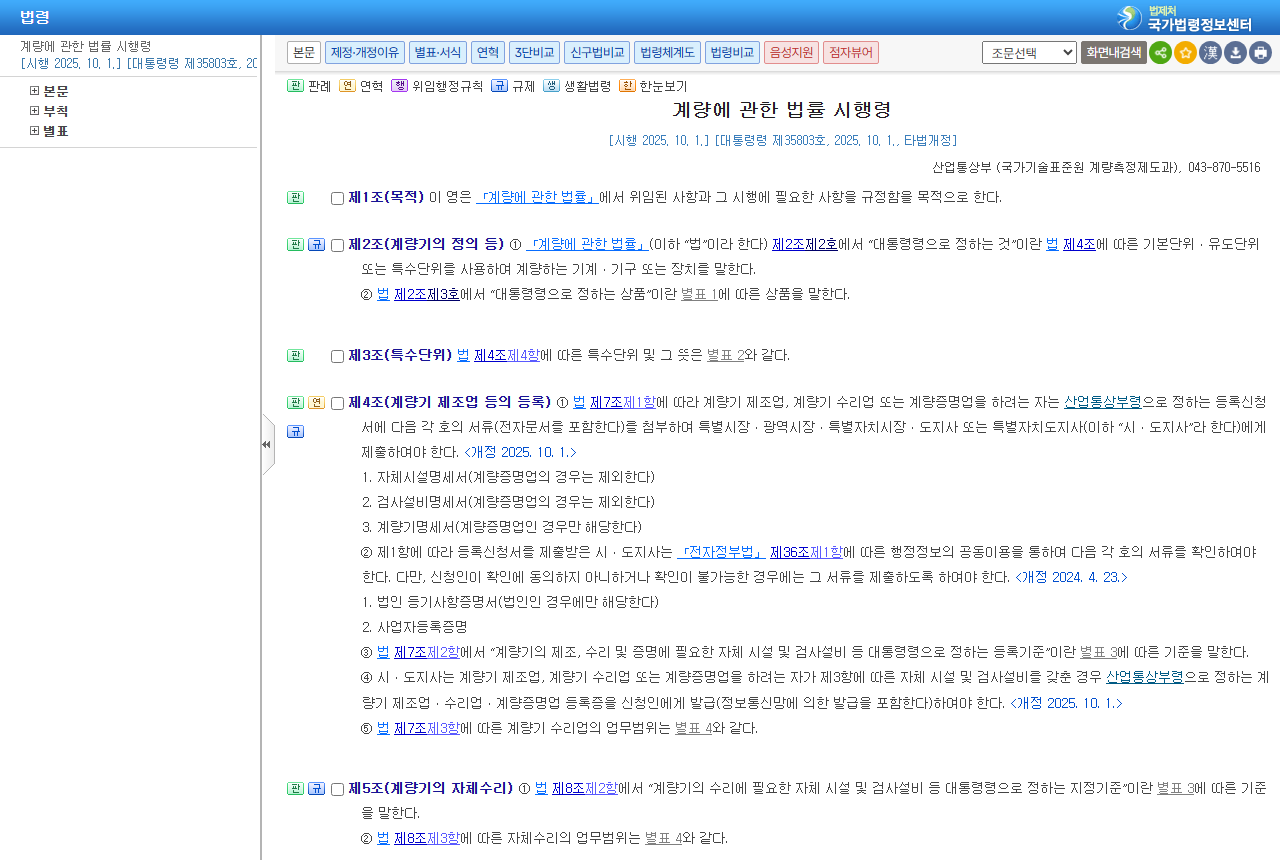The width and height of the screenshot is (1280, 860).
Task: Open the 「전자정부법」 link
Action: click(721, 552)
